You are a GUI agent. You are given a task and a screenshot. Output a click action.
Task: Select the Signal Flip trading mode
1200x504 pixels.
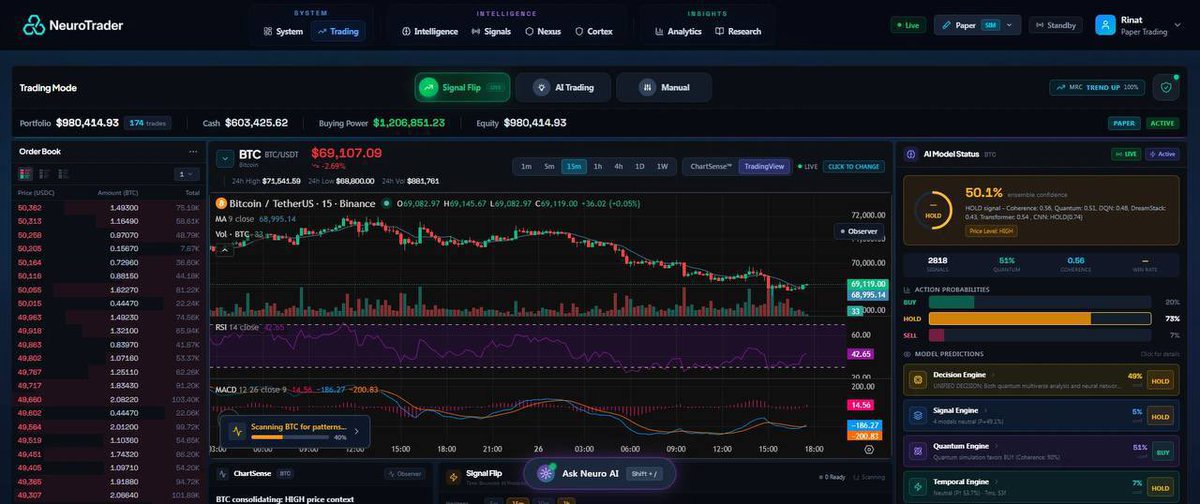click(x=462, y=87)
